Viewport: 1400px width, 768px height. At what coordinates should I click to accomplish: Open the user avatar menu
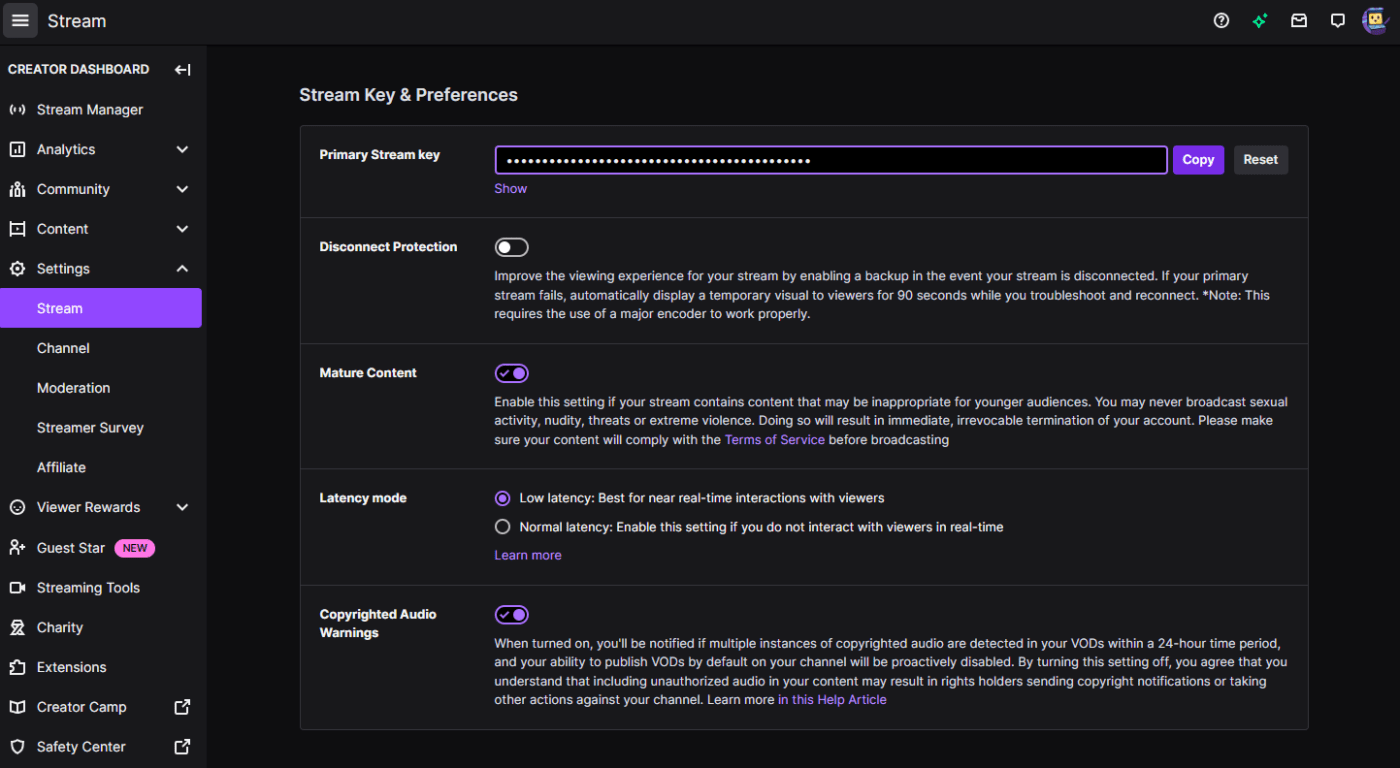[1375, 20]
